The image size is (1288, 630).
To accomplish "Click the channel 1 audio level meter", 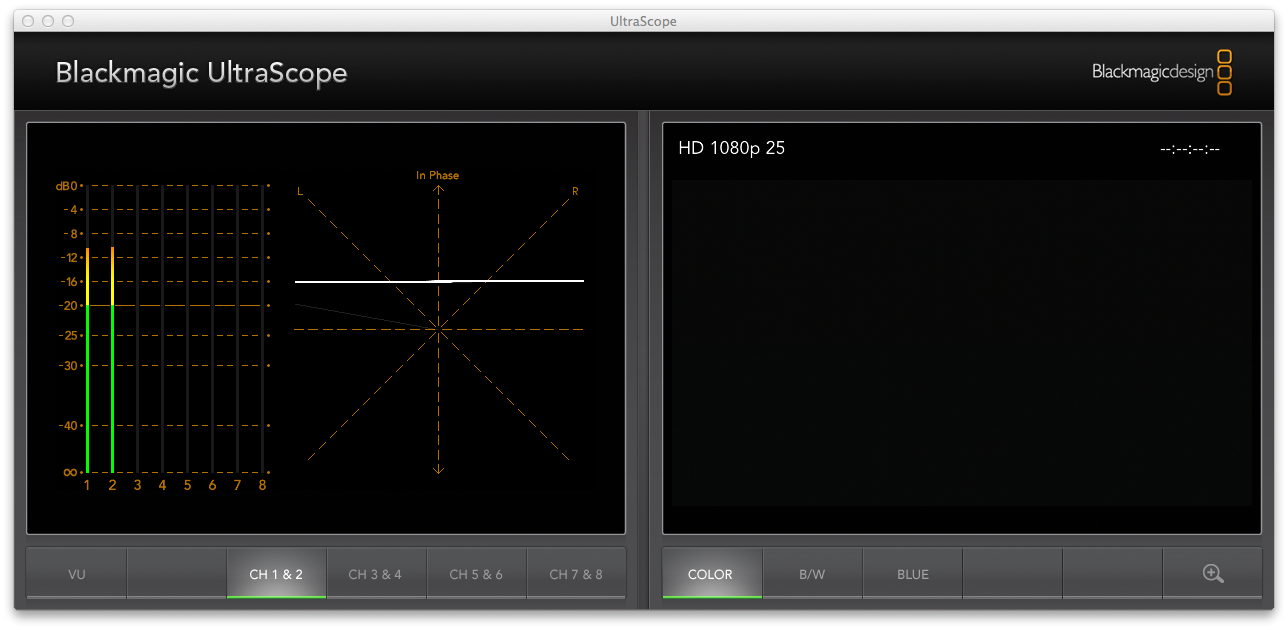I will pyautogui.click(x=88, y=328).
